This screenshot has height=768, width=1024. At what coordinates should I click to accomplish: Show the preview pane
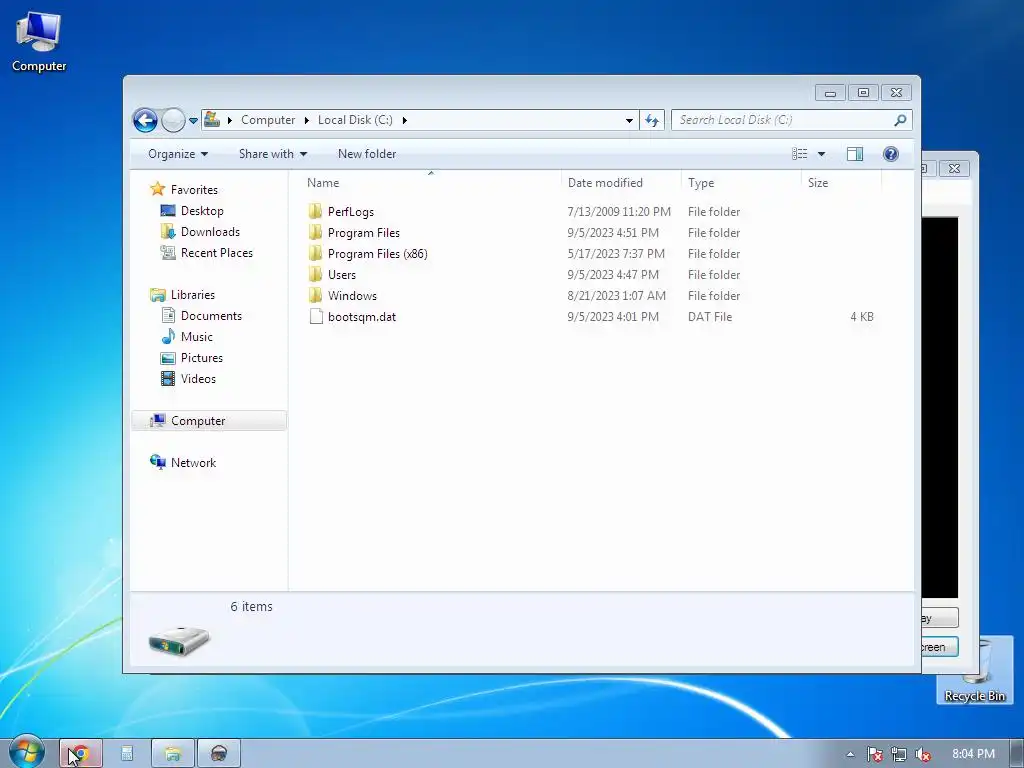pyautogui.click(x=855, y=154)
